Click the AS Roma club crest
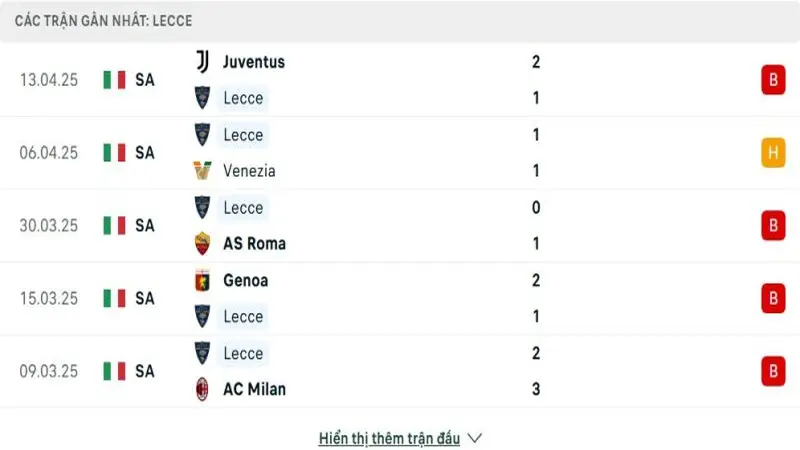Image resolution: width=800 pixels, height=450 pixels. pos(203,243)
